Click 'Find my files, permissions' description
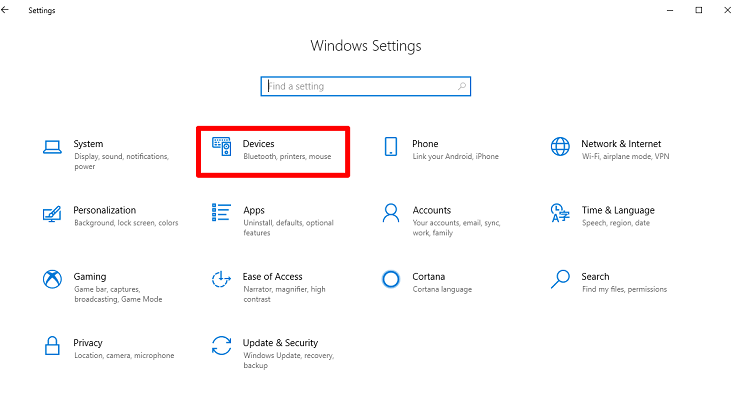The height and width of the screenshot is (396, 739). pyautogui.click(x=624, y=289)
